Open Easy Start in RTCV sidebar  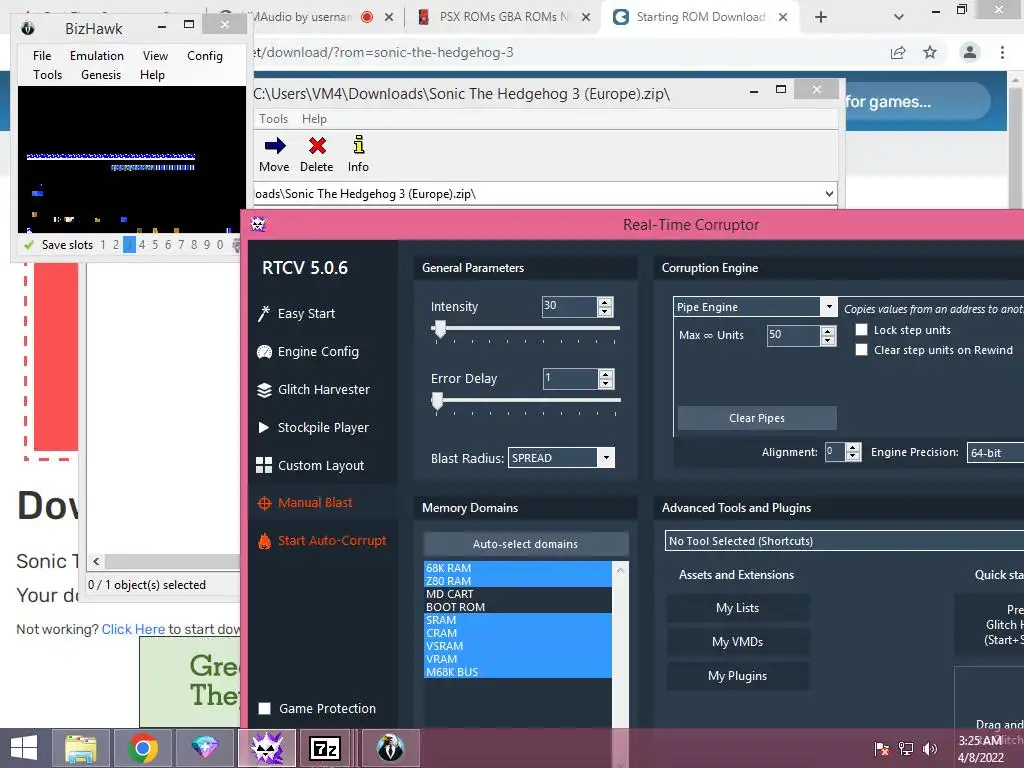pos(296,313)
